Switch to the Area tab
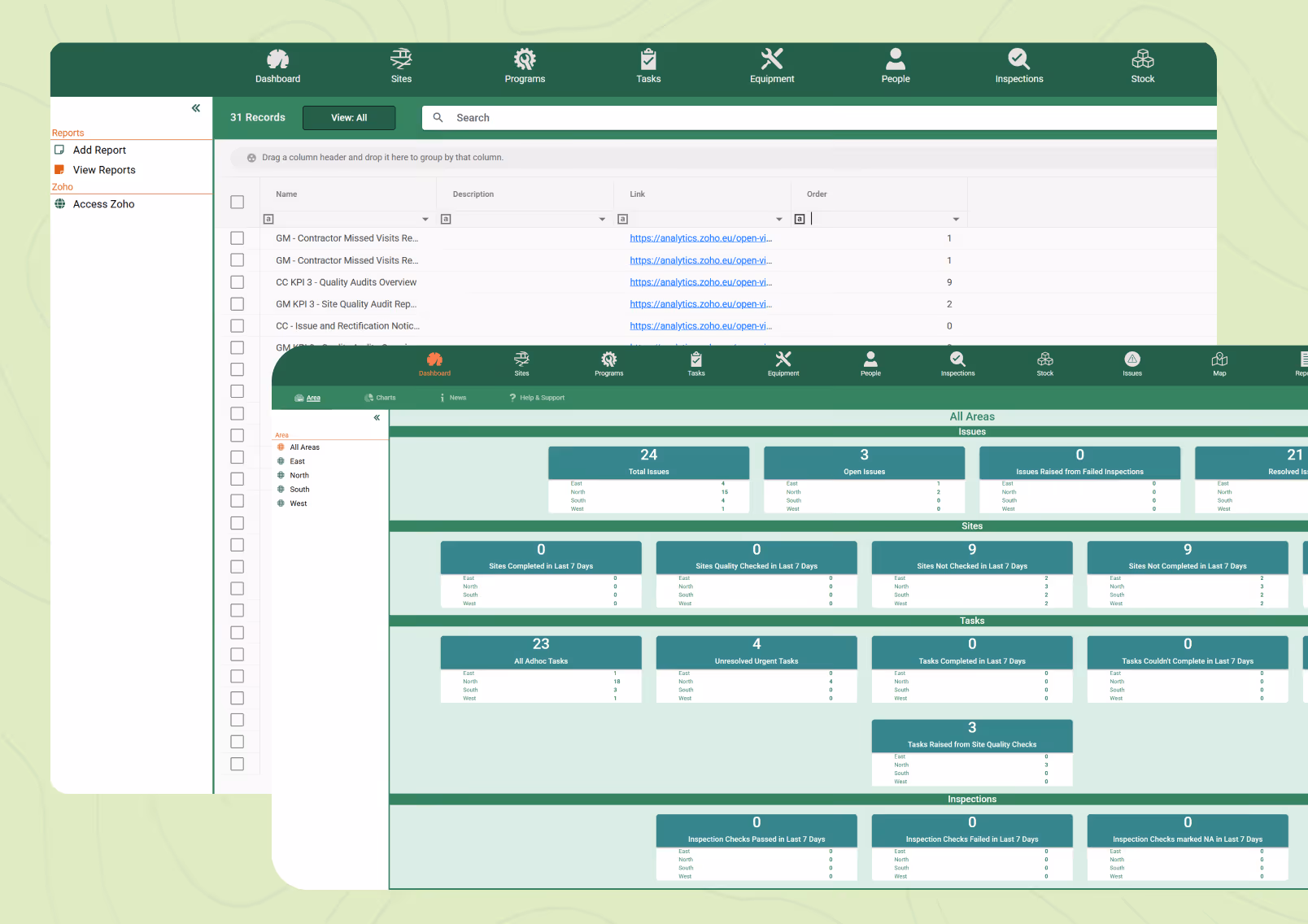 [x=307, y=398]
